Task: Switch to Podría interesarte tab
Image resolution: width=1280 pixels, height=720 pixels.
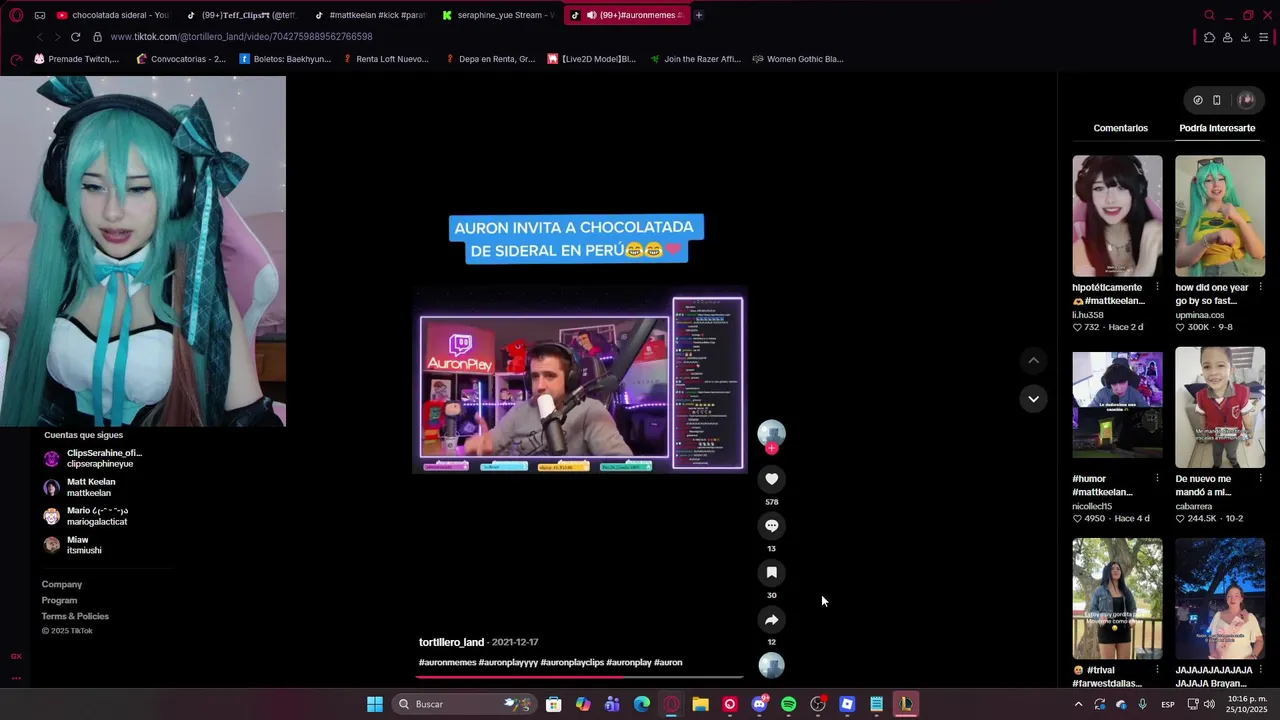Action: click(1217, 128)
